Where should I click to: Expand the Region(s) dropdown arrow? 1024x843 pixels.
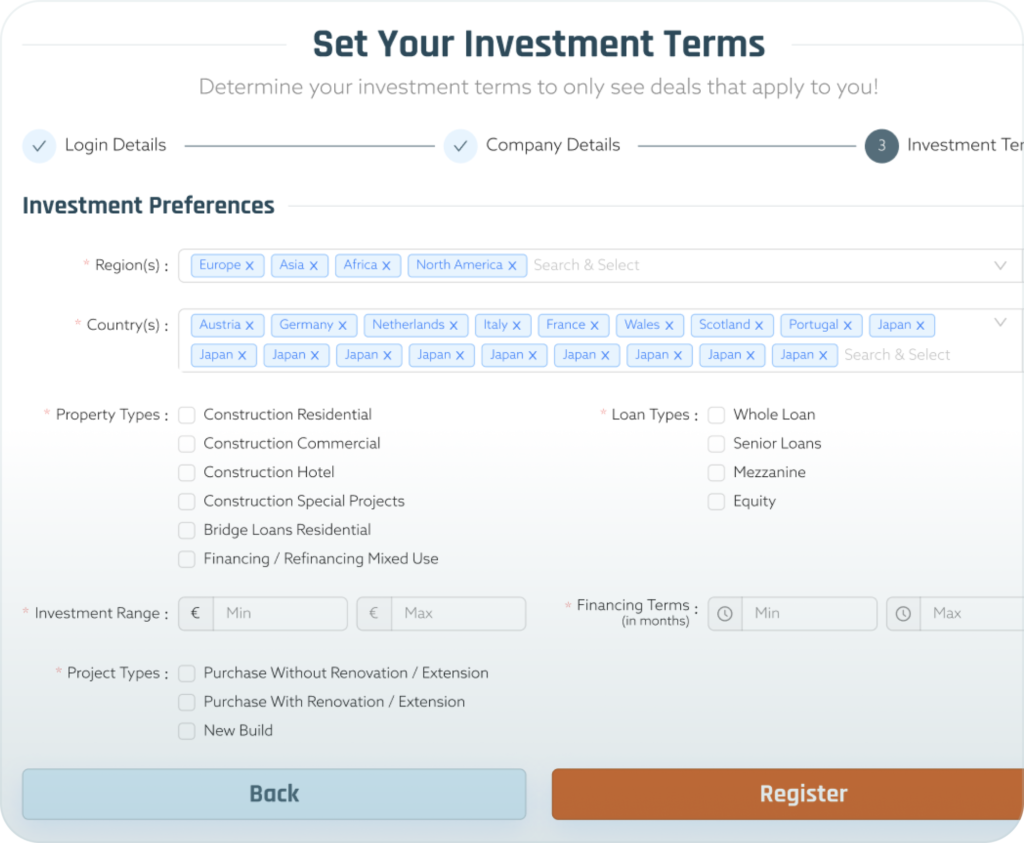[x=1000, y=266]
